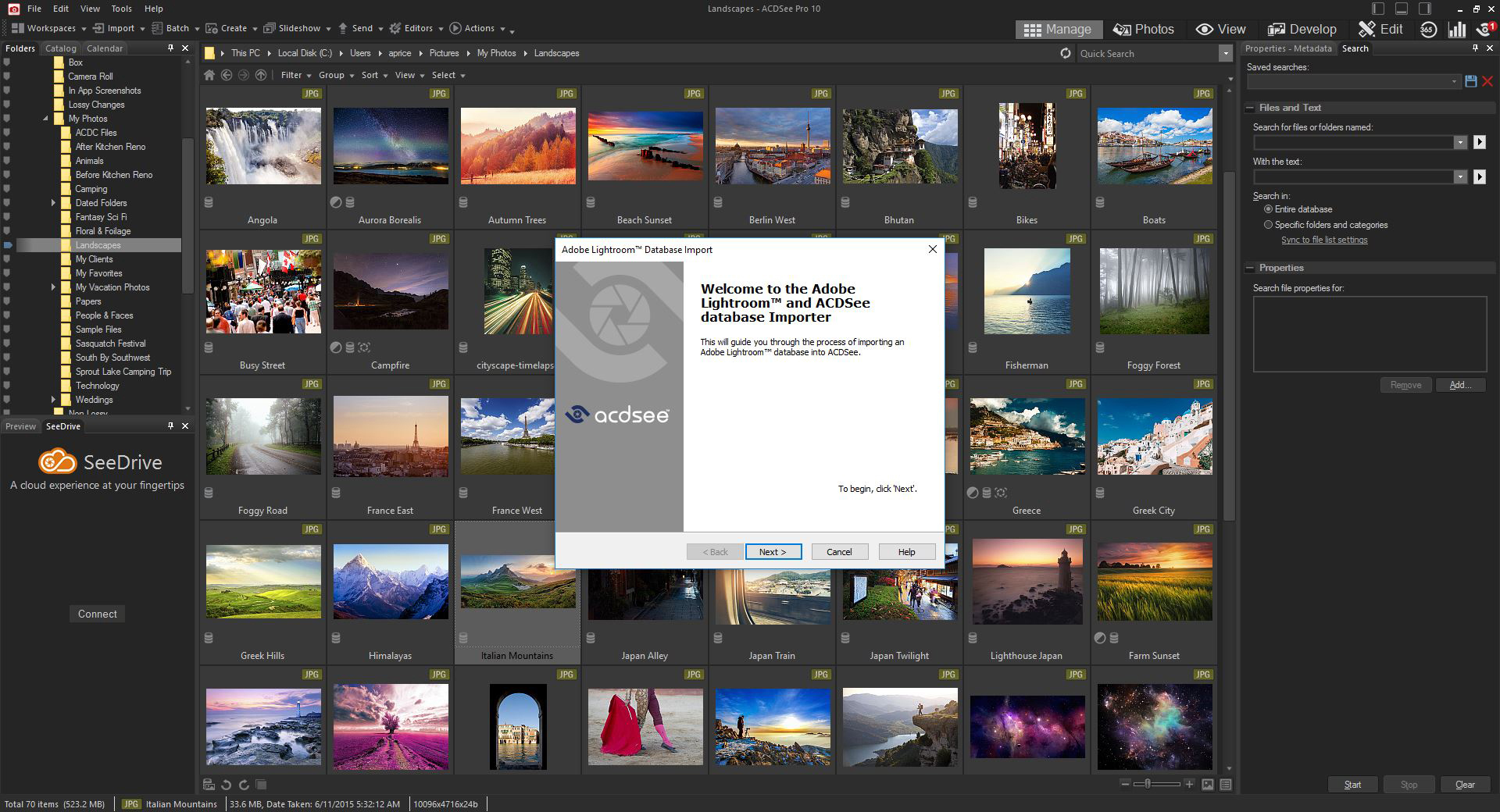Switch to the Calendar tab
The height and width of the screenshot is (812, 1500).
pyautogui.click(x=105, y=48)
